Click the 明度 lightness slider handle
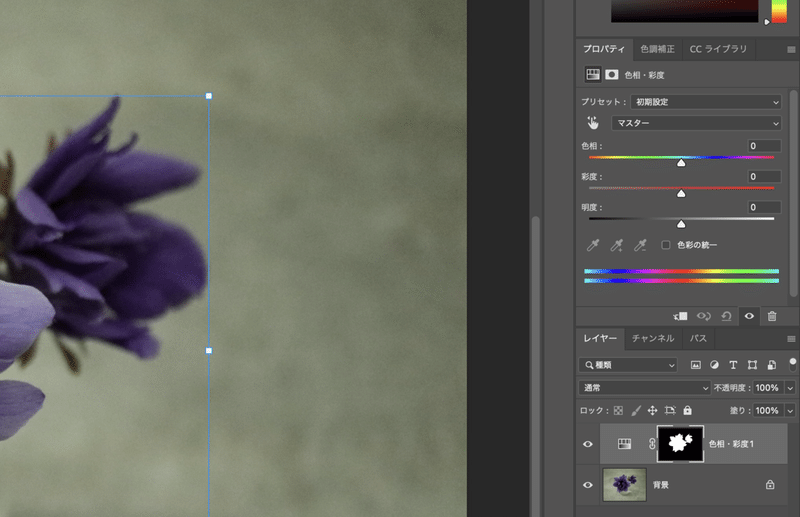 point(681,224)
